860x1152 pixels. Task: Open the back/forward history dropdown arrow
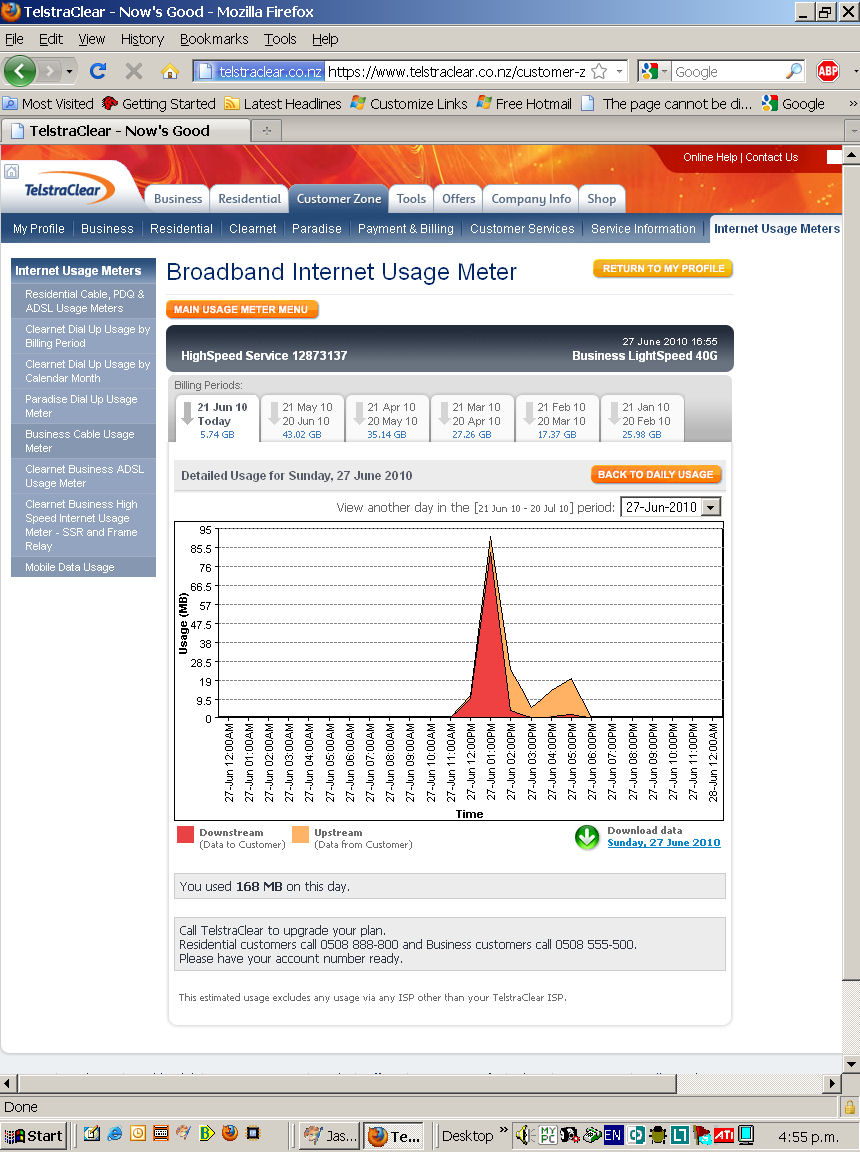(x=70, y=71)
